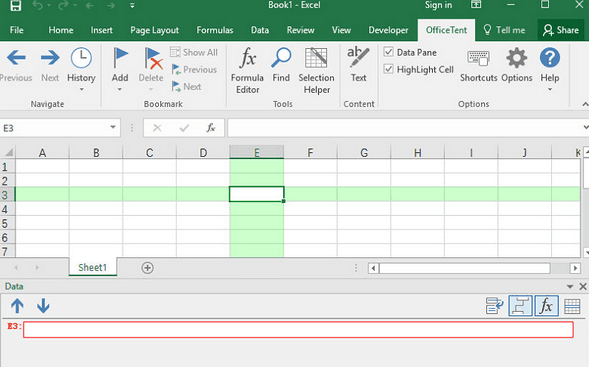
Task: Open Help question mark
Action: tap(550, 65)
